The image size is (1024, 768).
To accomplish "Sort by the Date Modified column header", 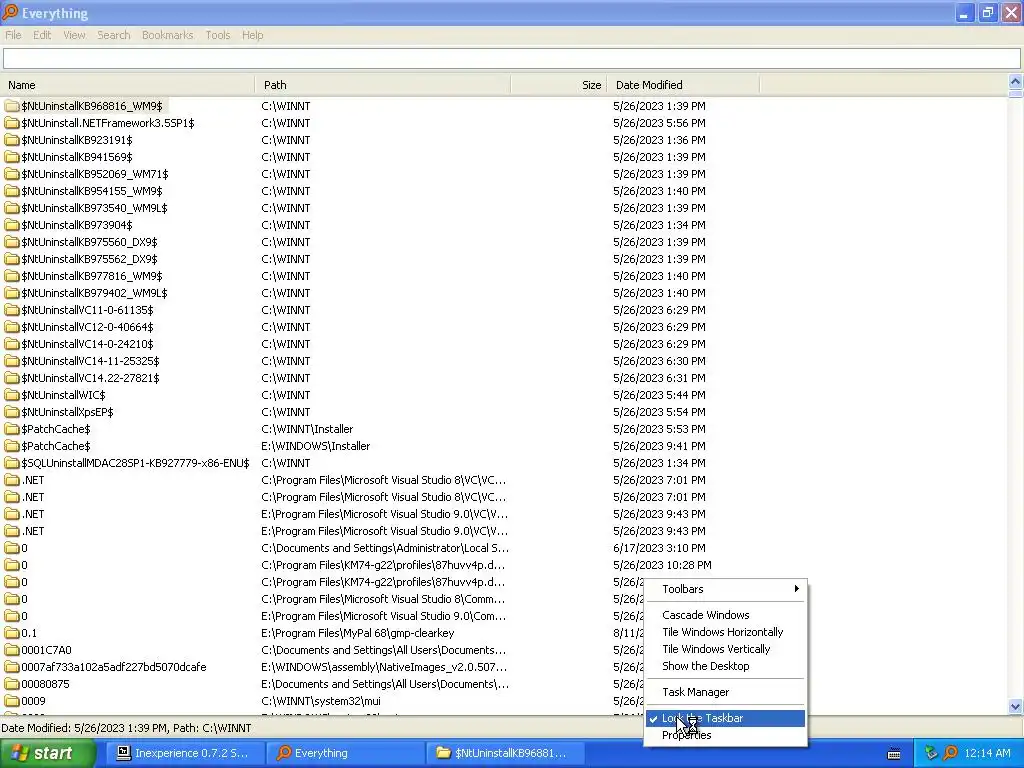I will (683, 85).
